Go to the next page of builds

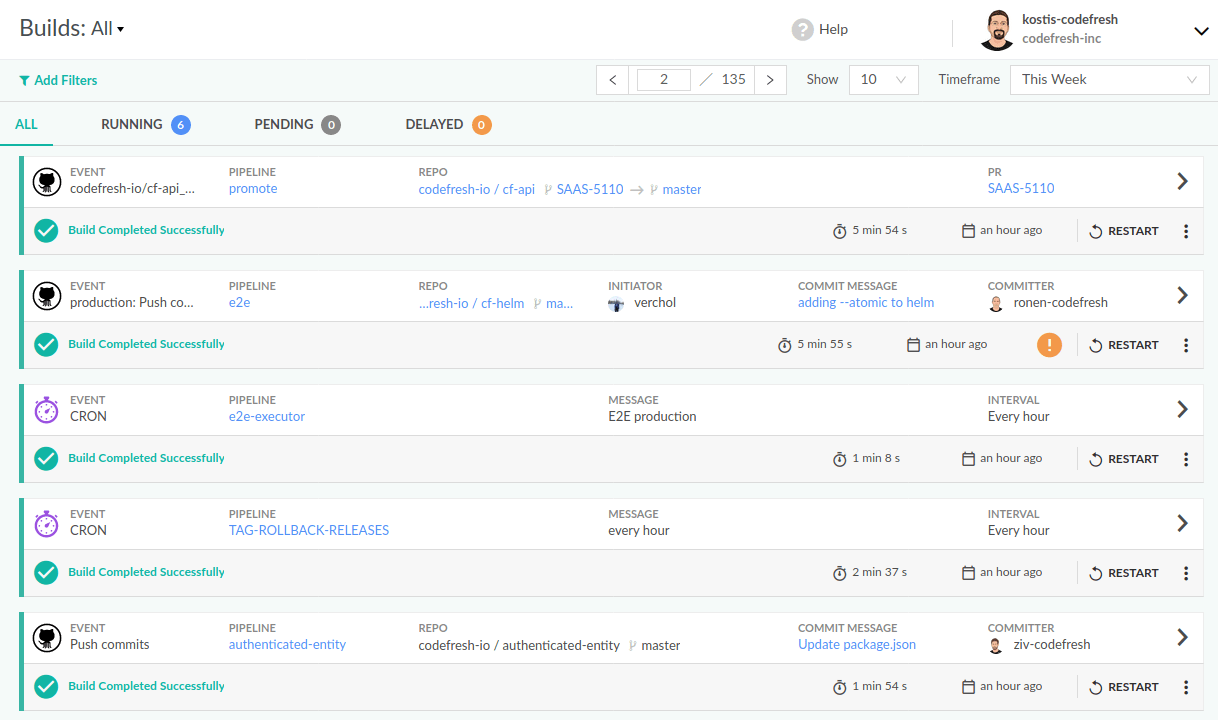coord(769,79)
